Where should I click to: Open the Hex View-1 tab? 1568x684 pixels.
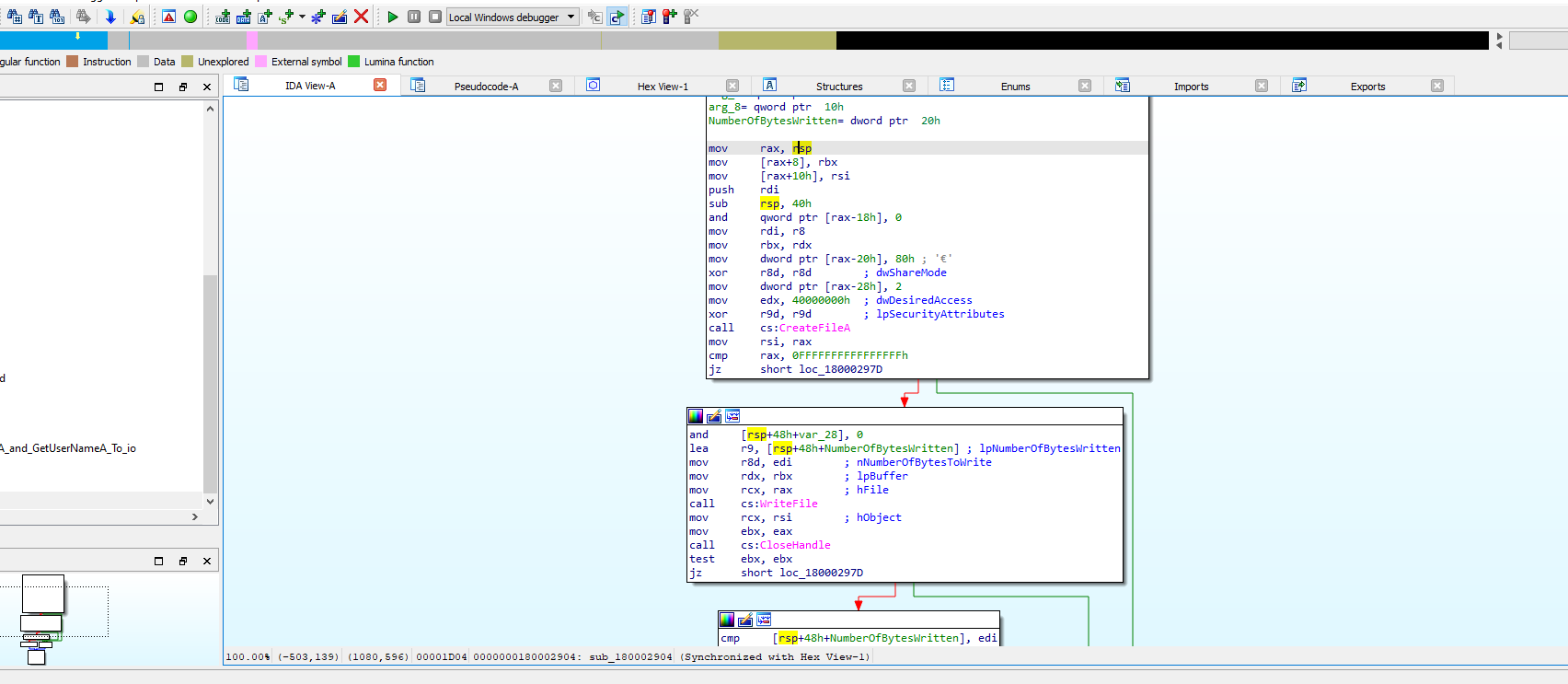pyautogui.click(x=662, y=87)
